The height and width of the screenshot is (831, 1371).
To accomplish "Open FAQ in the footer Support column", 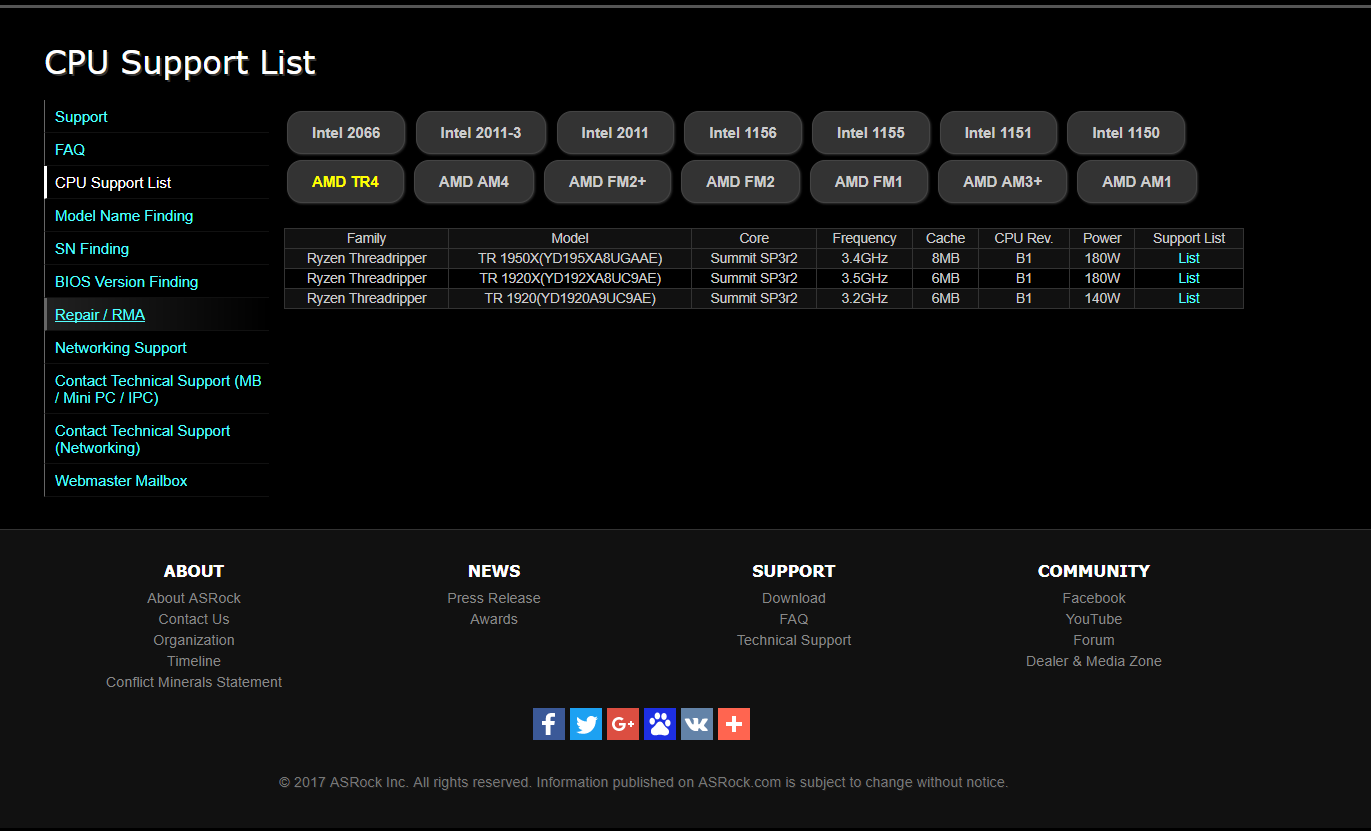I will (x=794, y=619).
